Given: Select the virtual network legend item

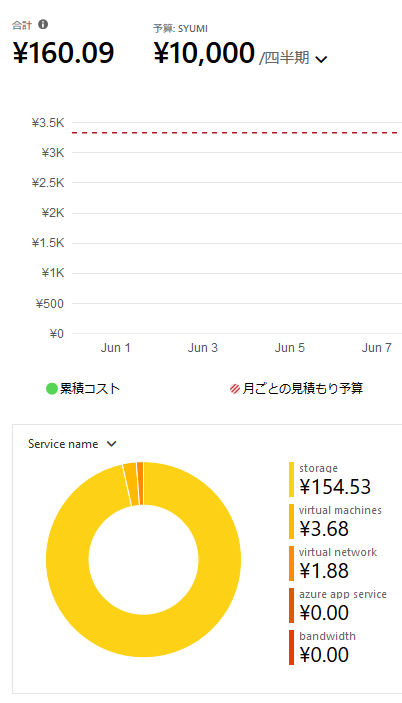Looking at the screenshot, I should (x=333, y=564).
